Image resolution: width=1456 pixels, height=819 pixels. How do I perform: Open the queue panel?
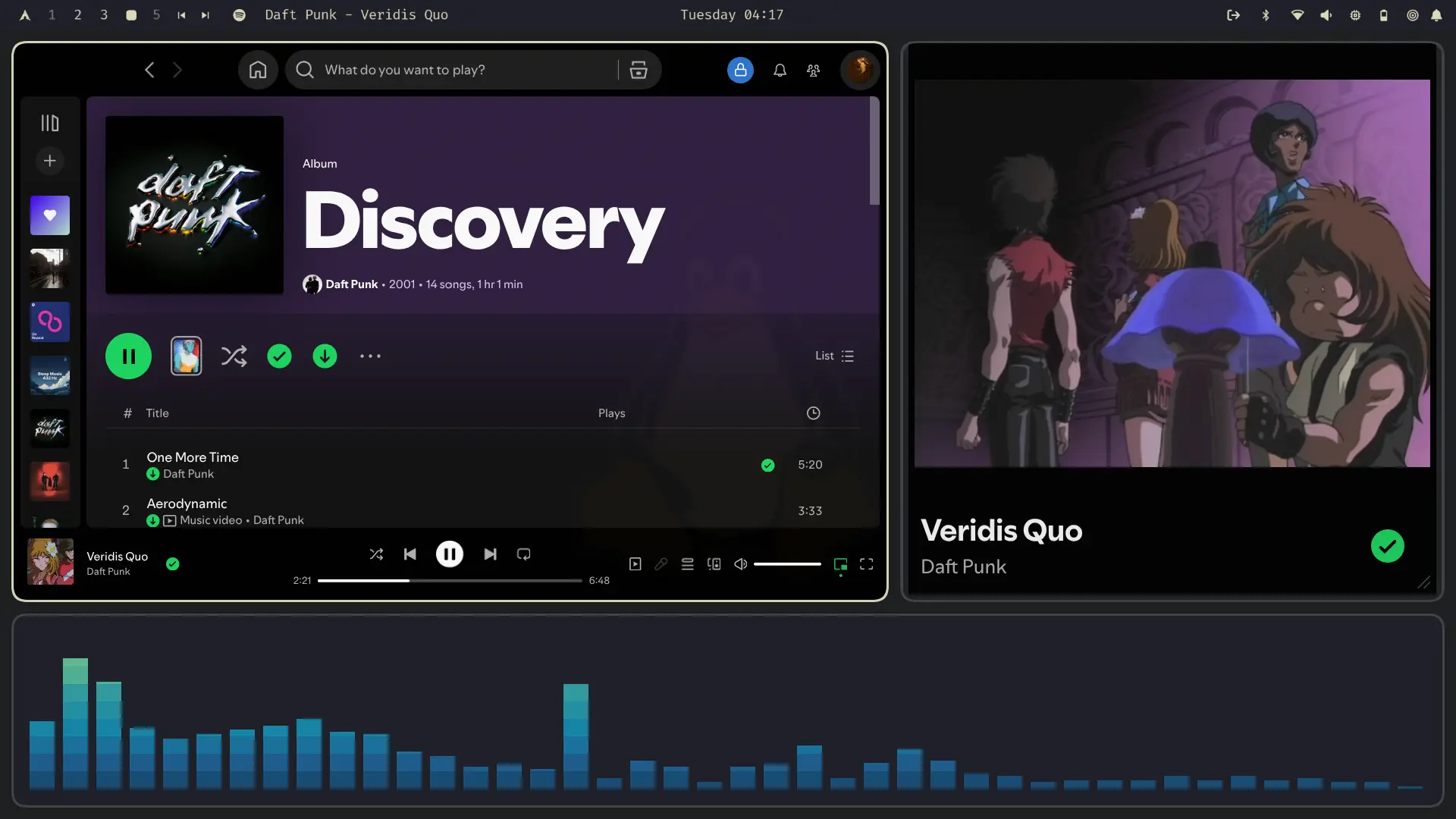pyautogui.click(x=687, y=564)
